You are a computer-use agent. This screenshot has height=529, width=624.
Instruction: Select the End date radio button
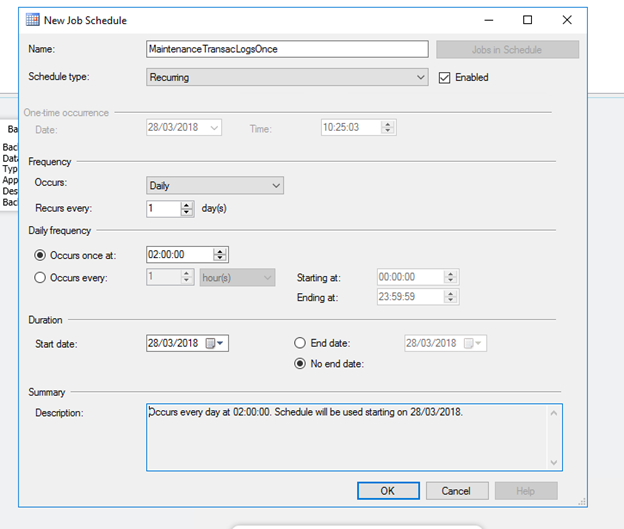pyautogui.click(x=300, y=343)
